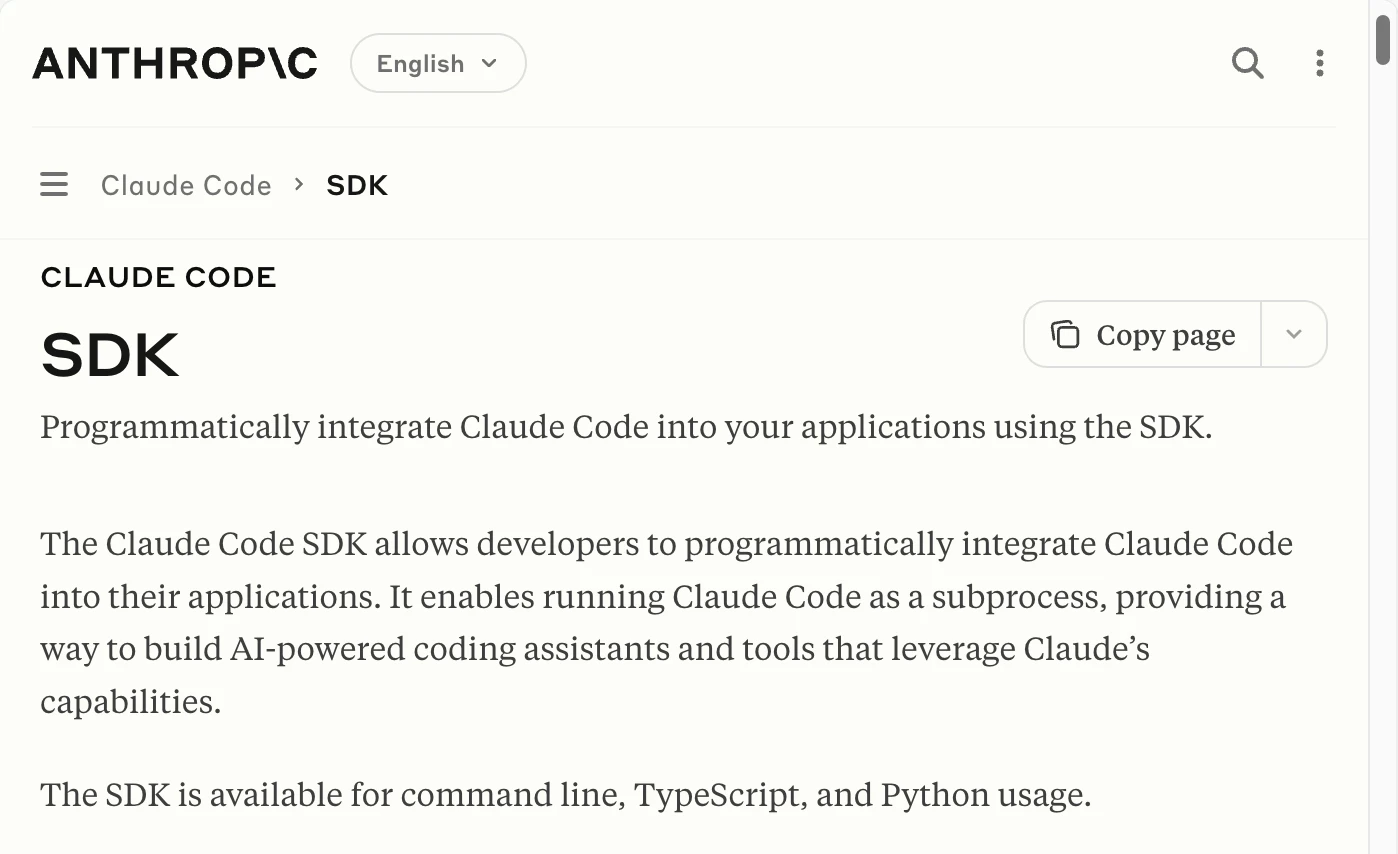Click the large SDK page heading
1398x854 pixels.
tap(110, 354)
